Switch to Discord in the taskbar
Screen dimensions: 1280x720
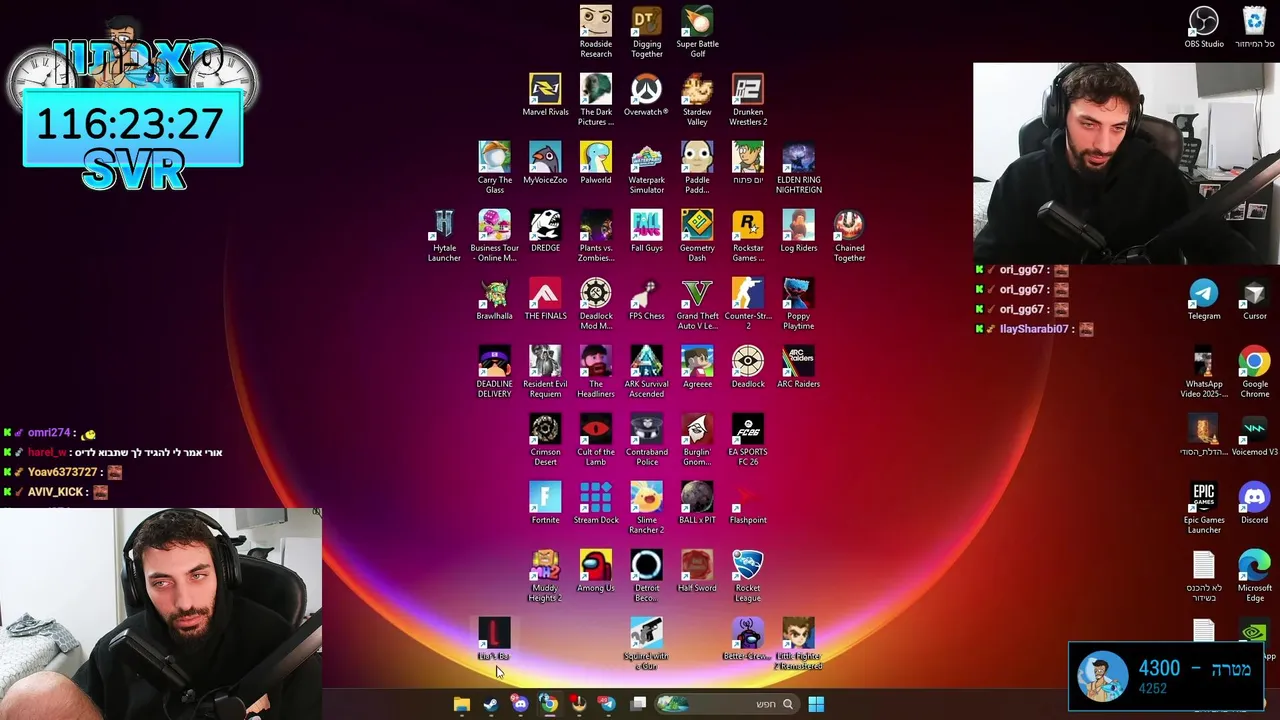519,704
